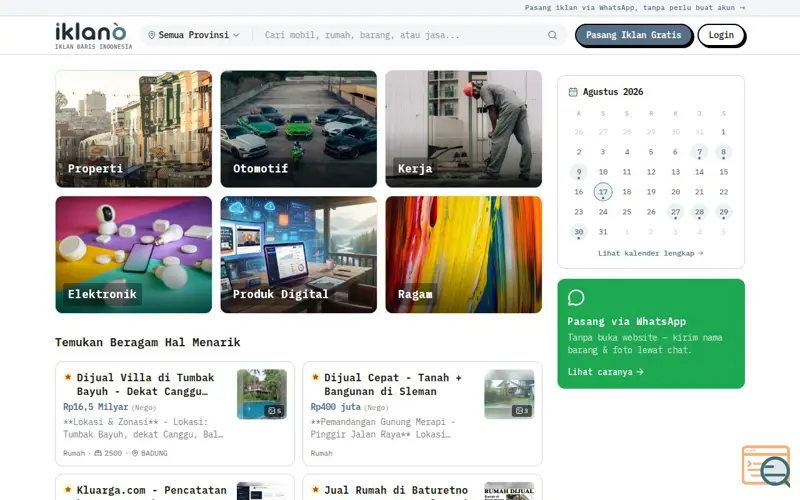Select August 8 on the calendar
This screenshot has height=500, width=800.
pos(723,152)
